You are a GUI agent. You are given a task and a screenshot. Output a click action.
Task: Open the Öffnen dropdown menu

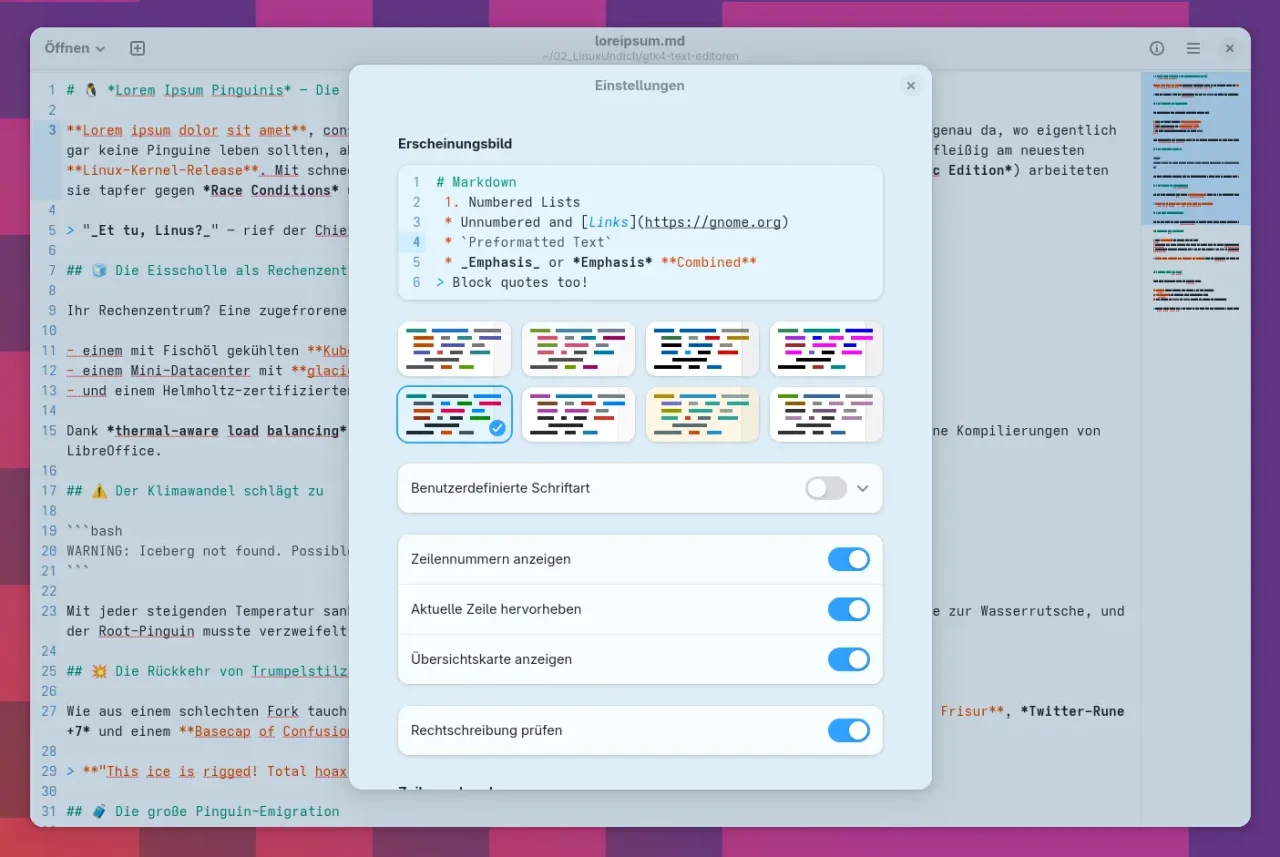(75, 48)
